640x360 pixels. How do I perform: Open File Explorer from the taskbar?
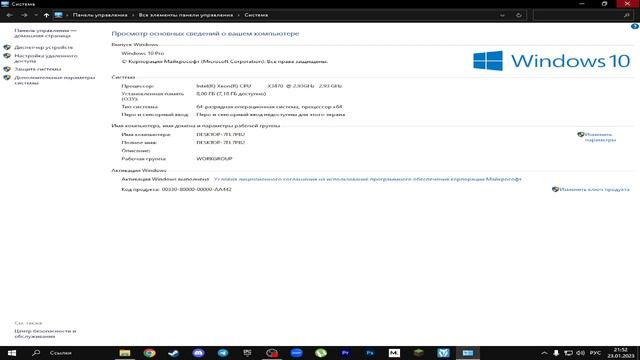tap(125, 353)
